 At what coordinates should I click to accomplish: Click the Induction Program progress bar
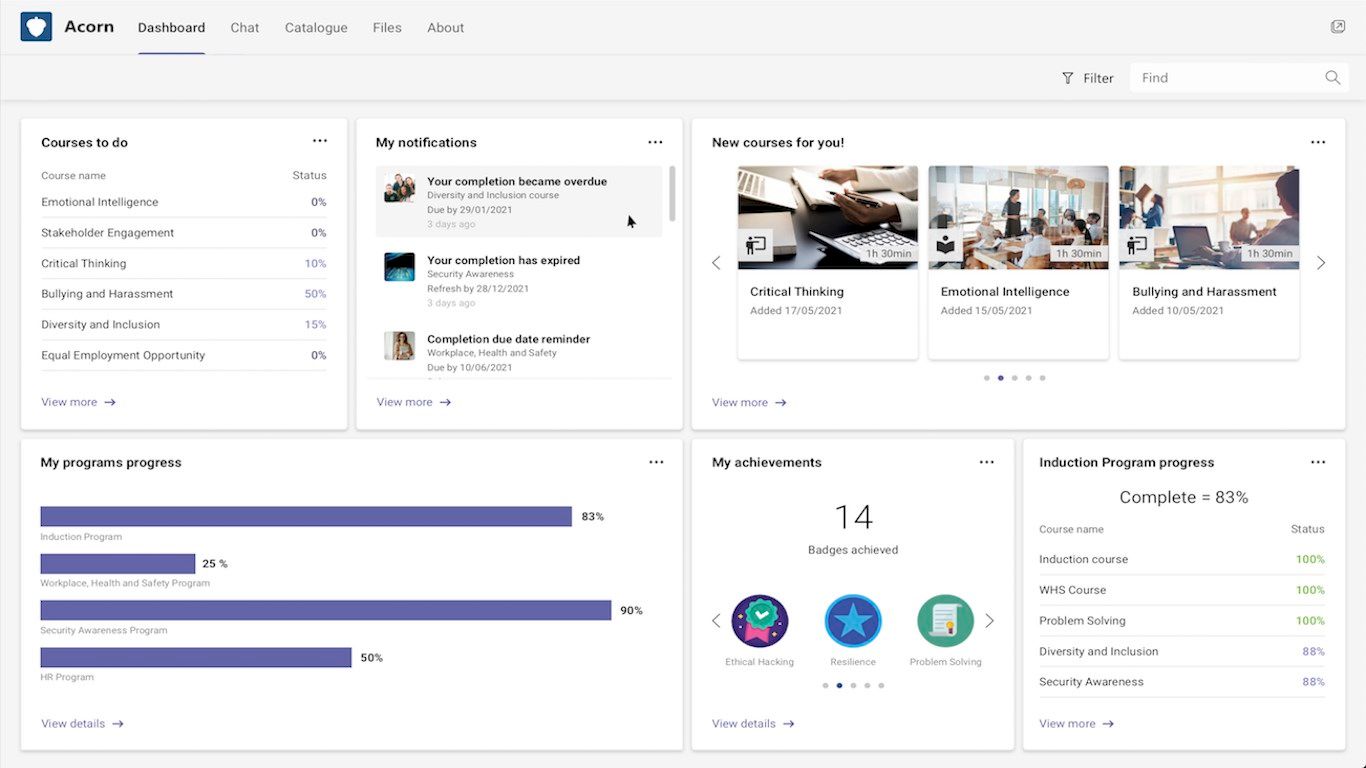point(306,516)
